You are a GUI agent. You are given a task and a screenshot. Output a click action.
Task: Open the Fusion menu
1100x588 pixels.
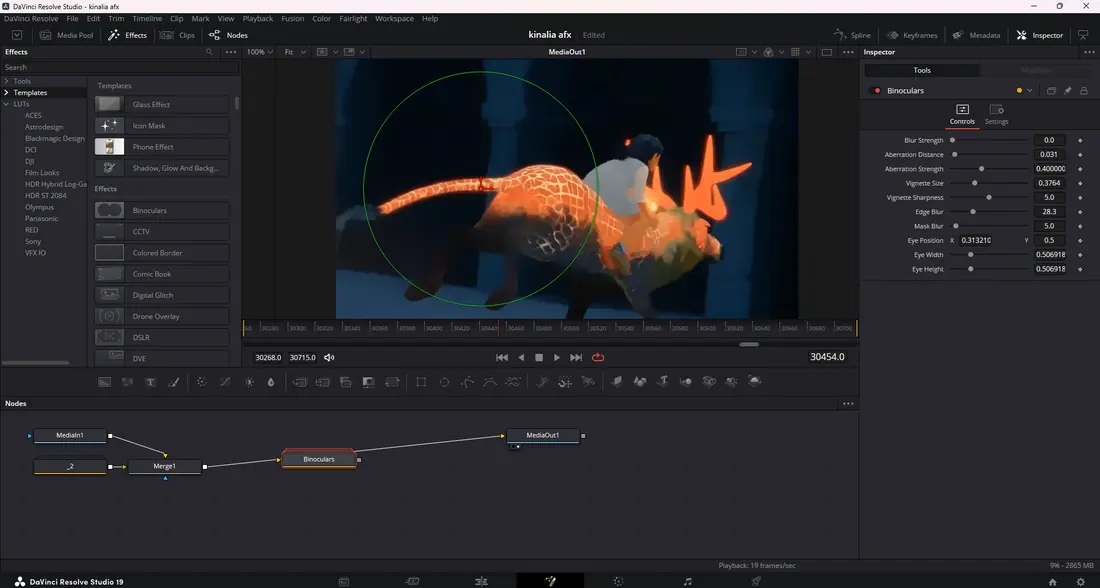[293, 19]
